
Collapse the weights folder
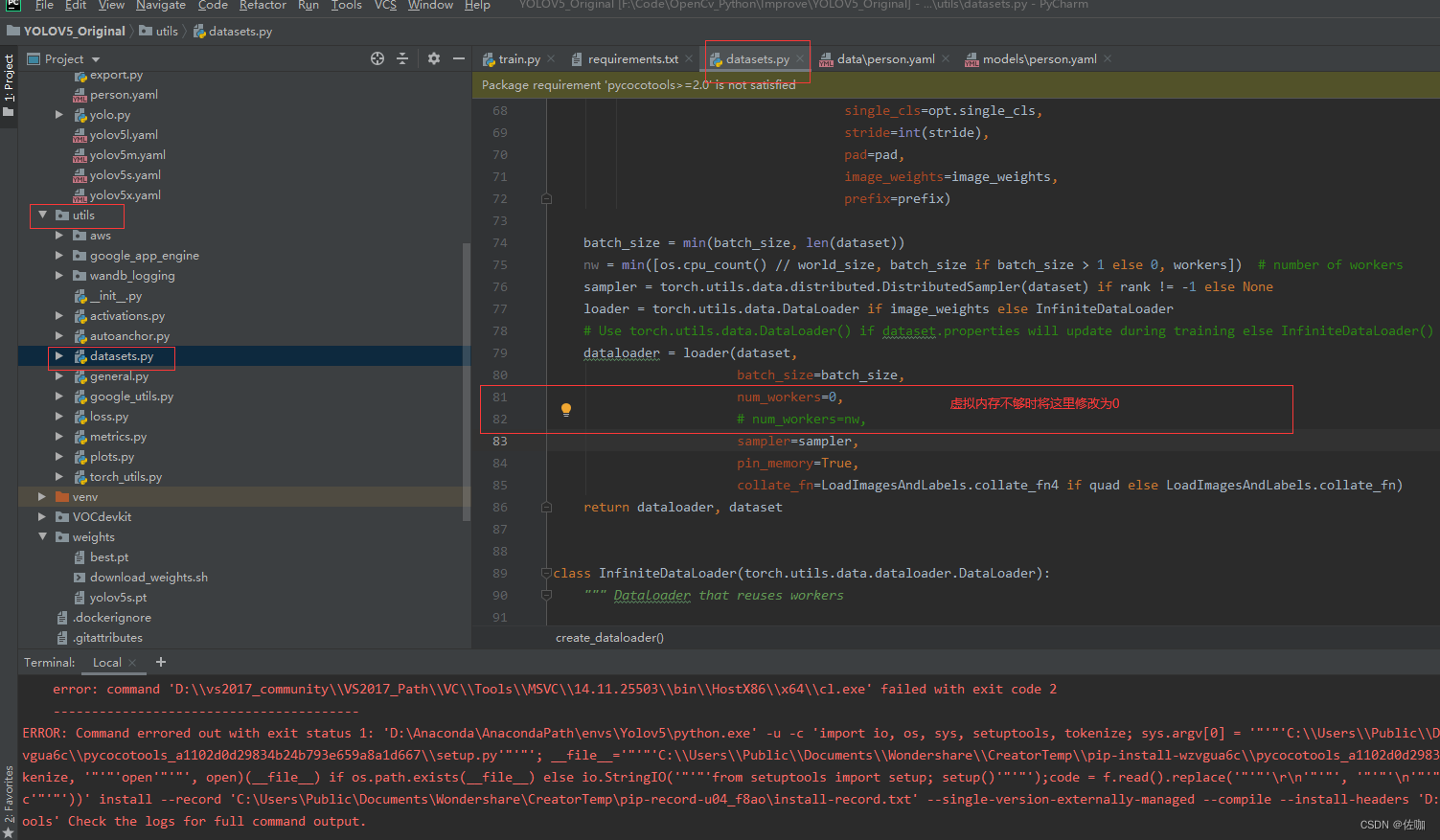[42, 537]
